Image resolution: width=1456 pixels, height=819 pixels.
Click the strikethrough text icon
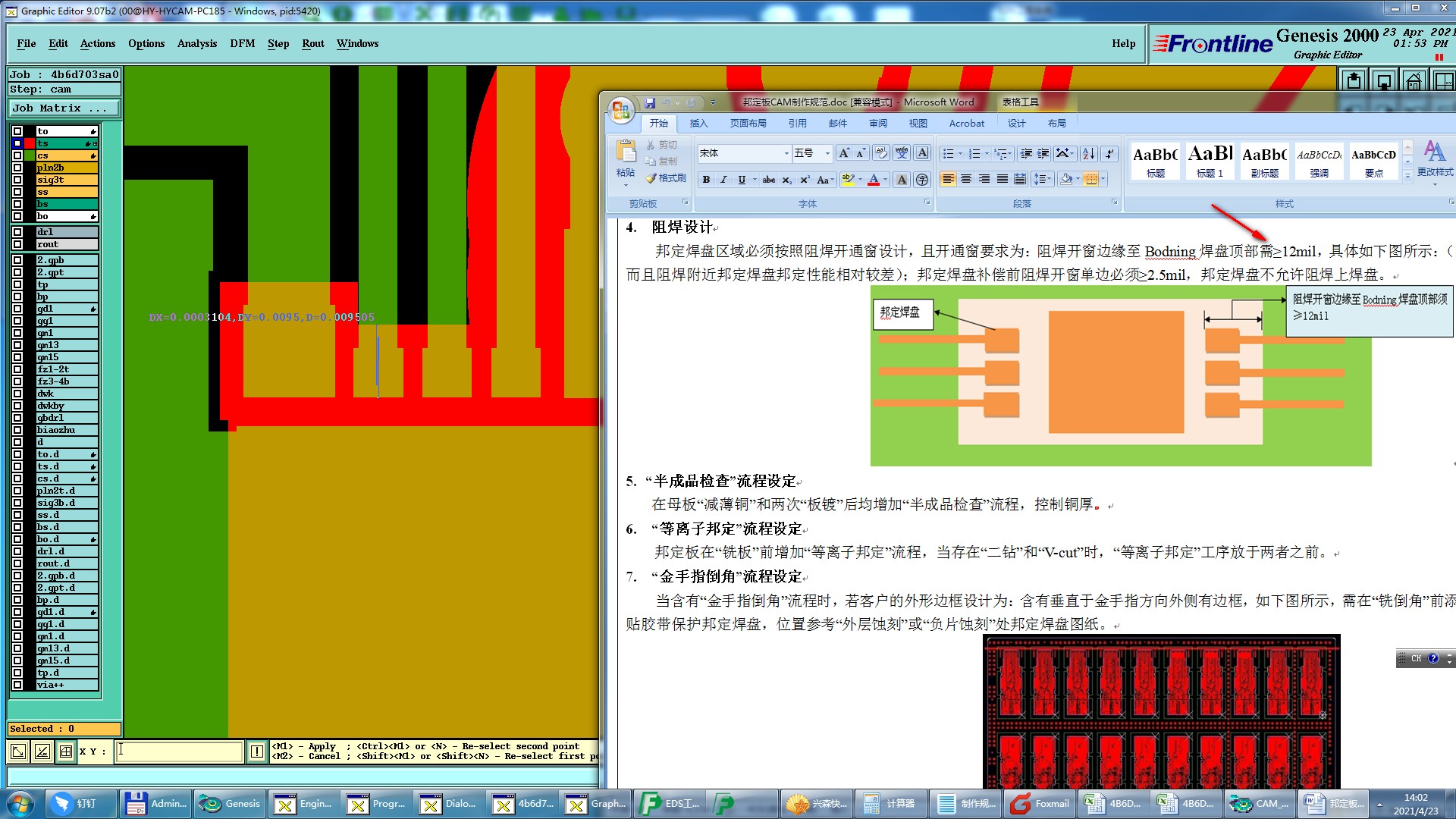[x=768, y=180]
